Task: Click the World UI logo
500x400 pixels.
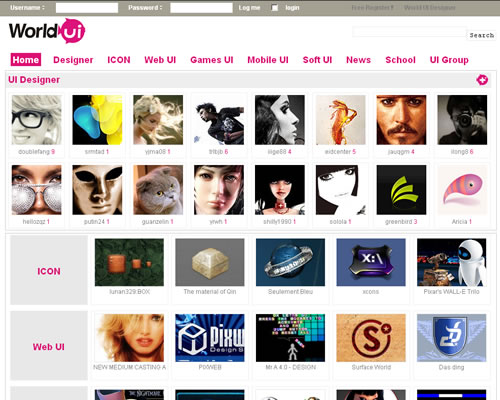Action: [47, 31]
